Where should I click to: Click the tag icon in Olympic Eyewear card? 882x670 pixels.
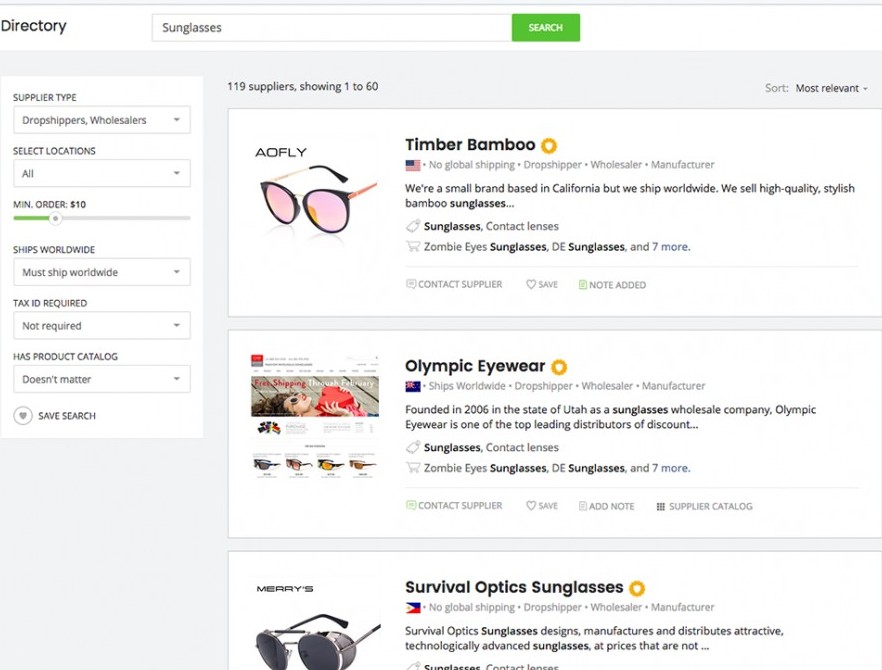[413, 447]
